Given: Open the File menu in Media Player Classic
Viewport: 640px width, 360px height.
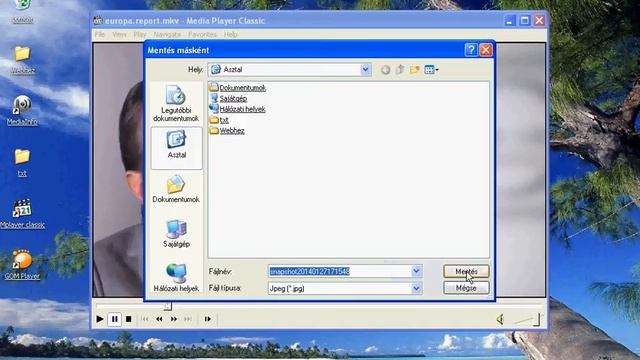Looking at the screenshot, I should [x=100, y=35].
